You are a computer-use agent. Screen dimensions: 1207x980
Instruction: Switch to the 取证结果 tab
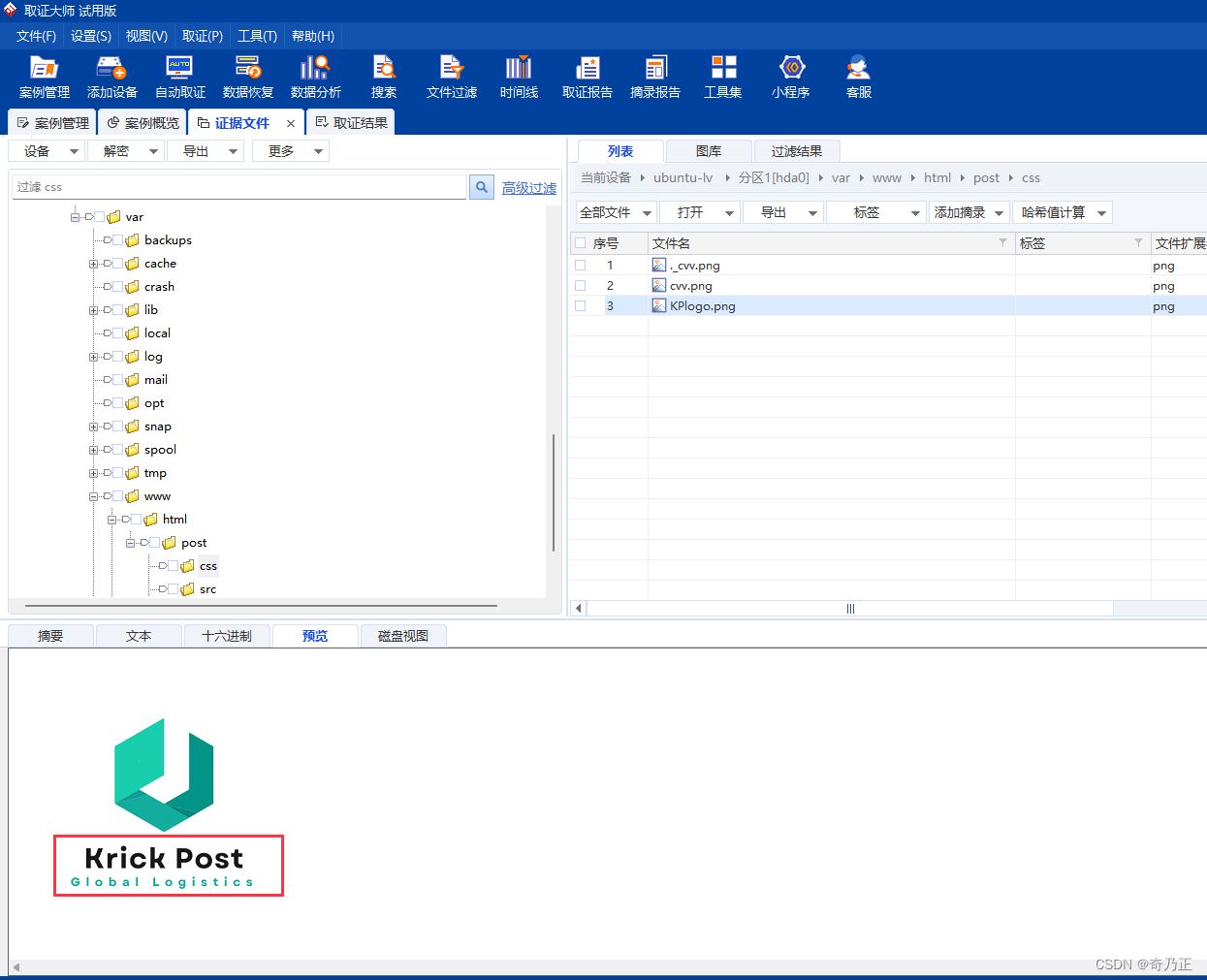[351, 123]
